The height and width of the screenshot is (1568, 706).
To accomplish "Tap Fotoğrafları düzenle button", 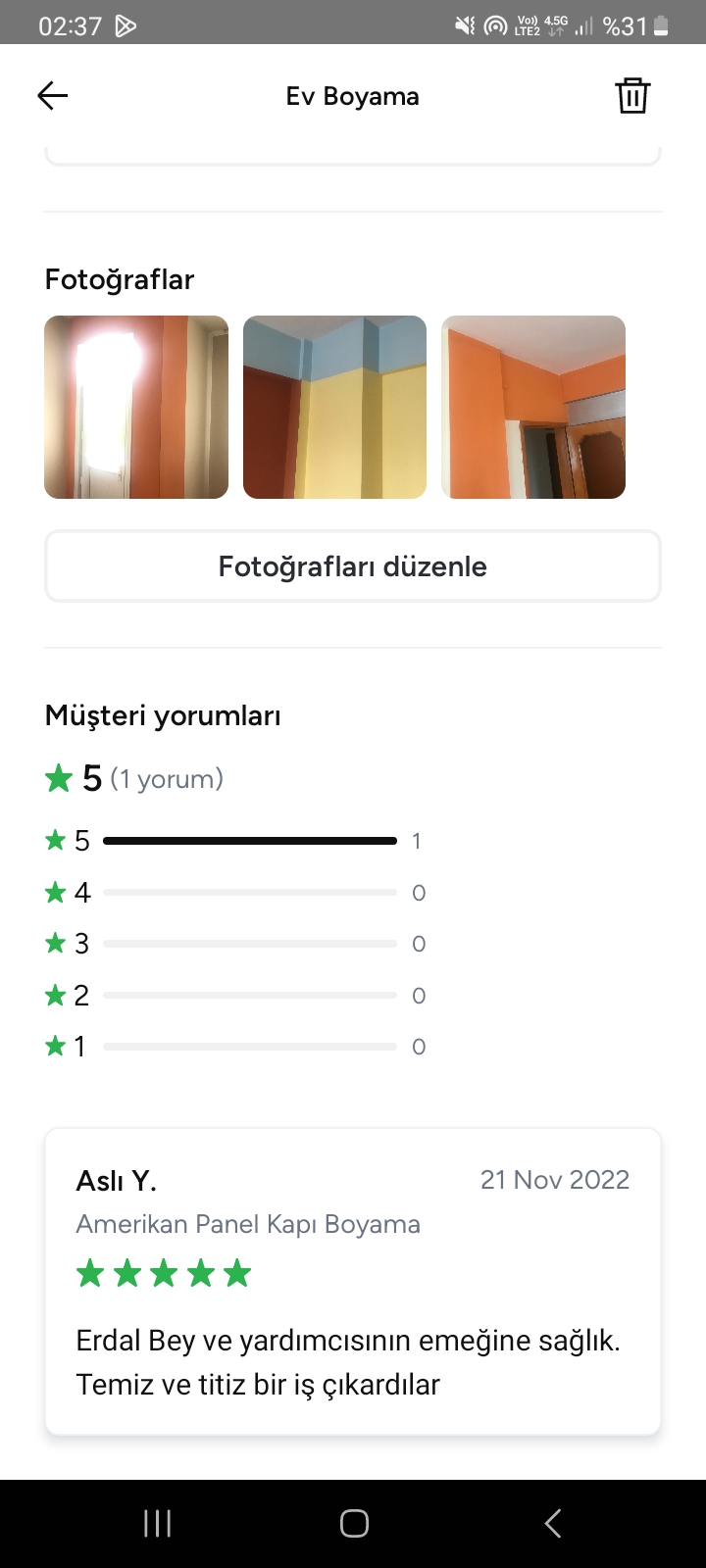I will point(353,566).
